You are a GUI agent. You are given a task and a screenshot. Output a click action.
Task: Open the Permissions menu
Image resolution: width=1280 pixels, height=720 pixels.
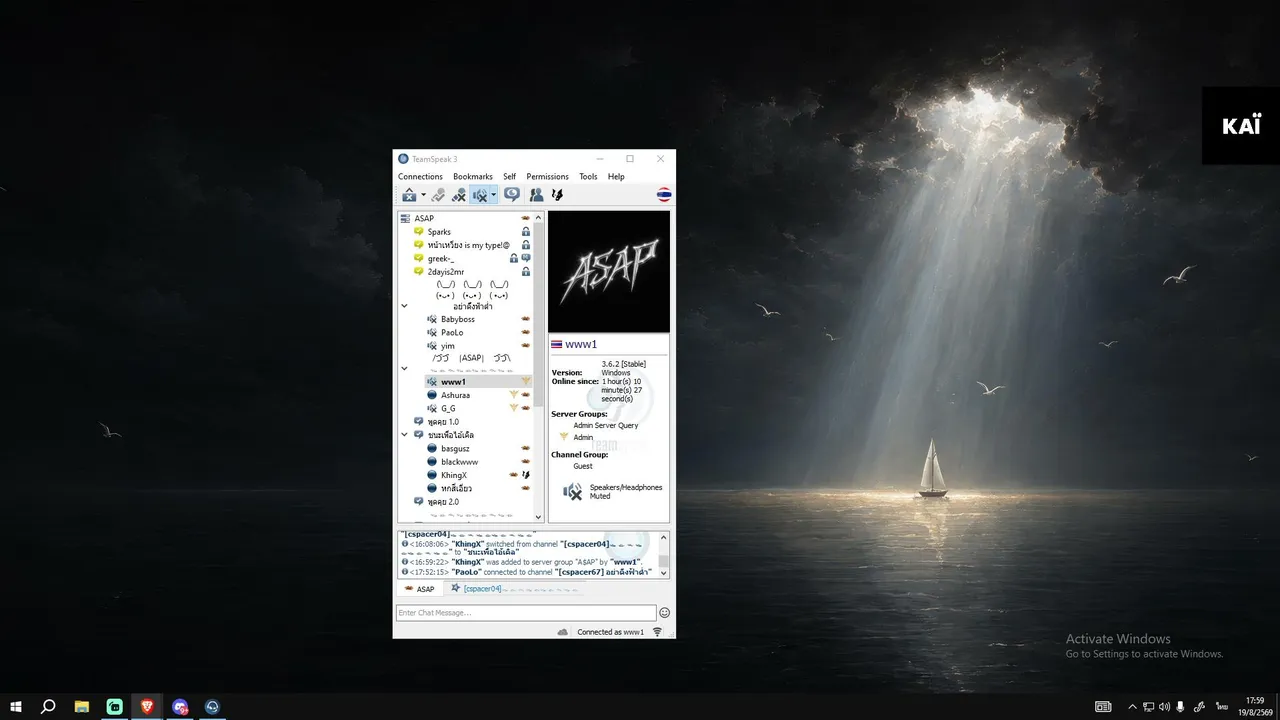(547, 177)
